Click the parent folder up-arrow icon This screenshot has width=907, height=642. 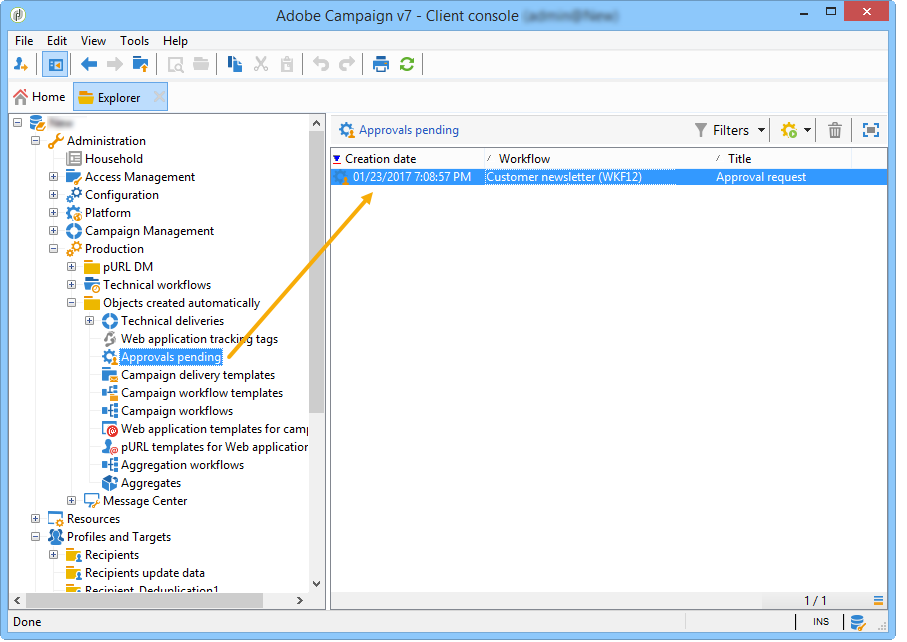click(141, 64)
